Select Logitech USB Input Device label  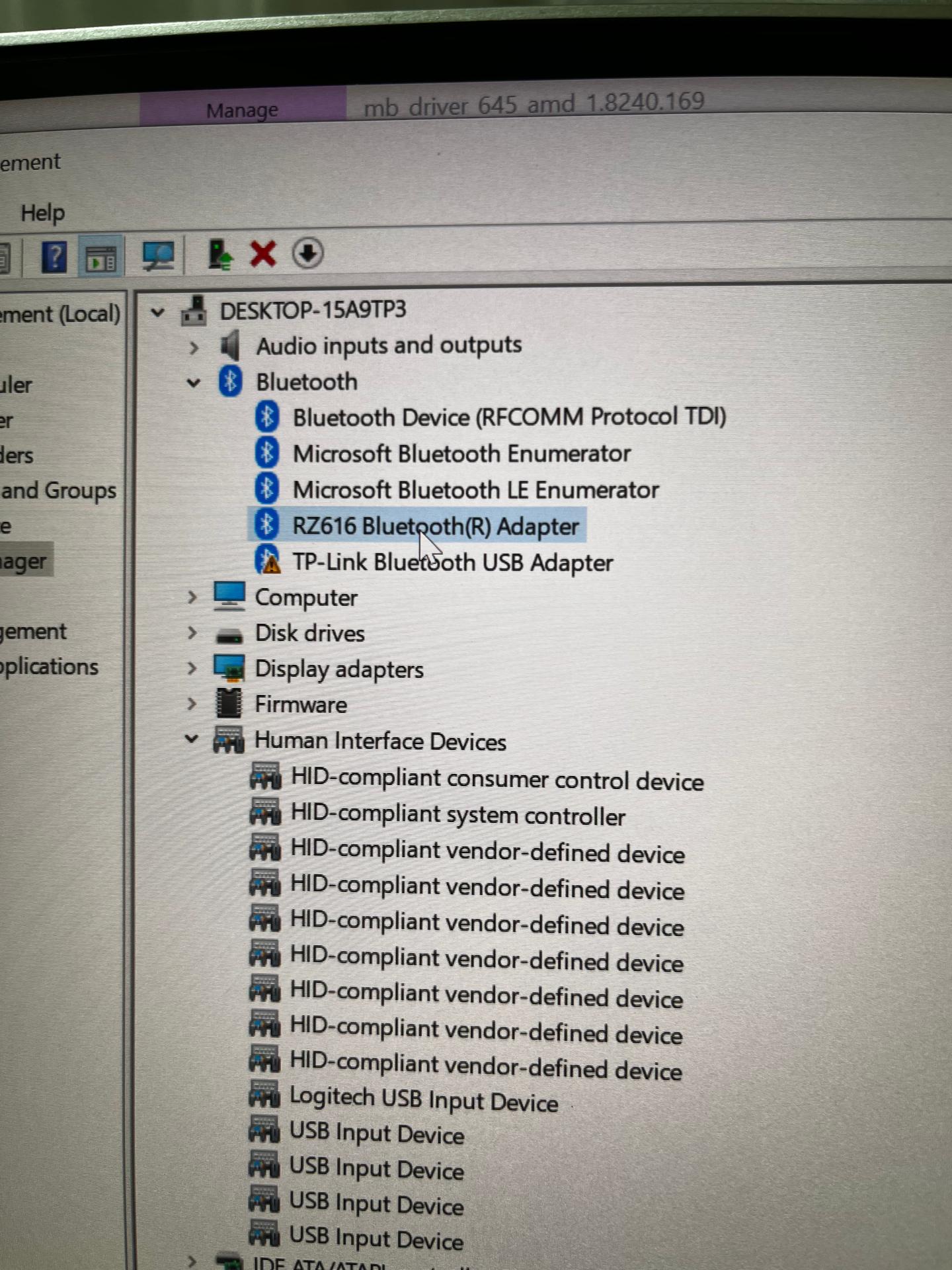[424, 1099]
